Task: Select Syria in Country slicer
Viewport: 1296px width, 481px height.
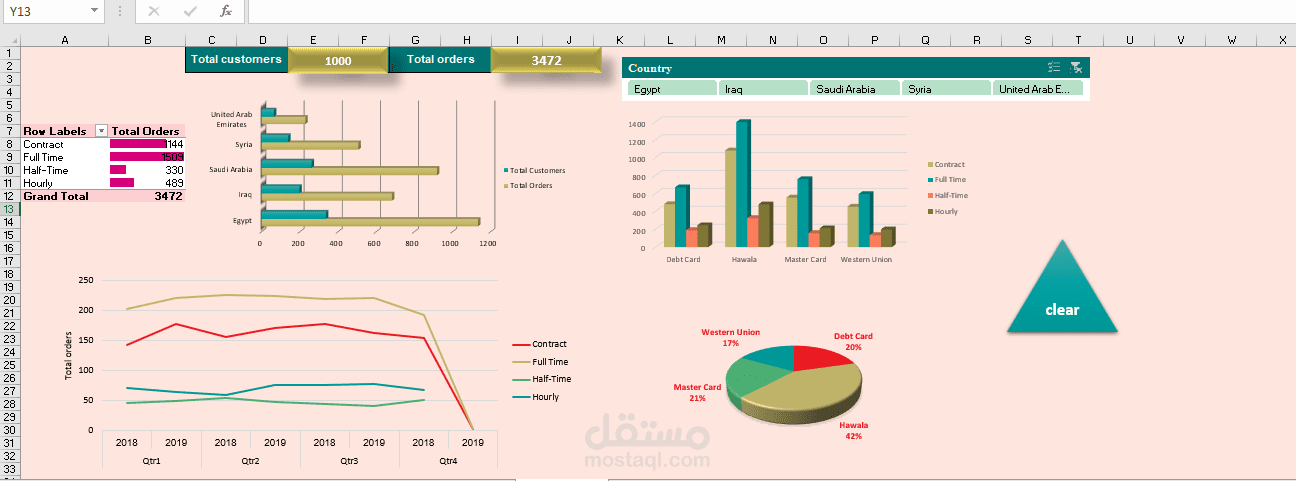Action: point(946,88)
